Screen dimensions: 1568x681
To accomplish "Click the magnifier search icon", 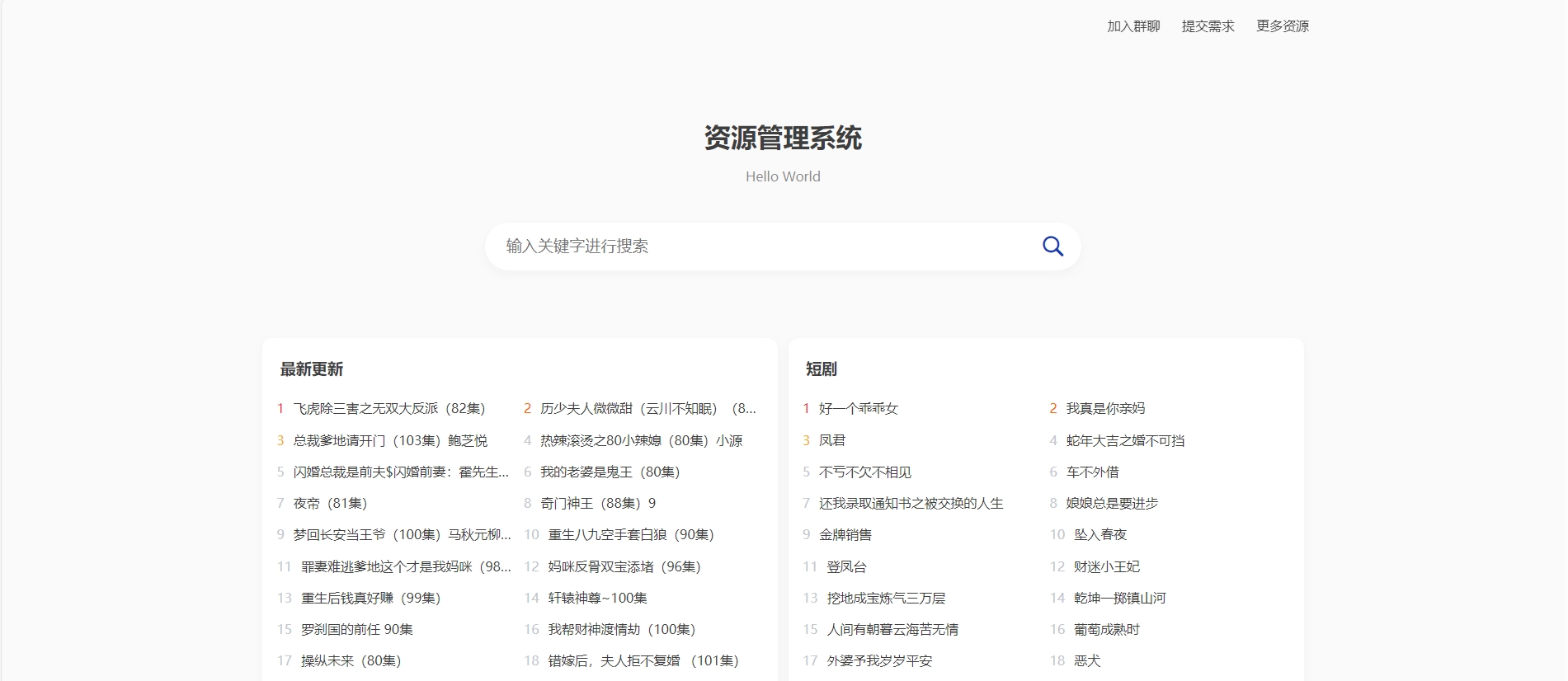I will (x=1052, y=246).
